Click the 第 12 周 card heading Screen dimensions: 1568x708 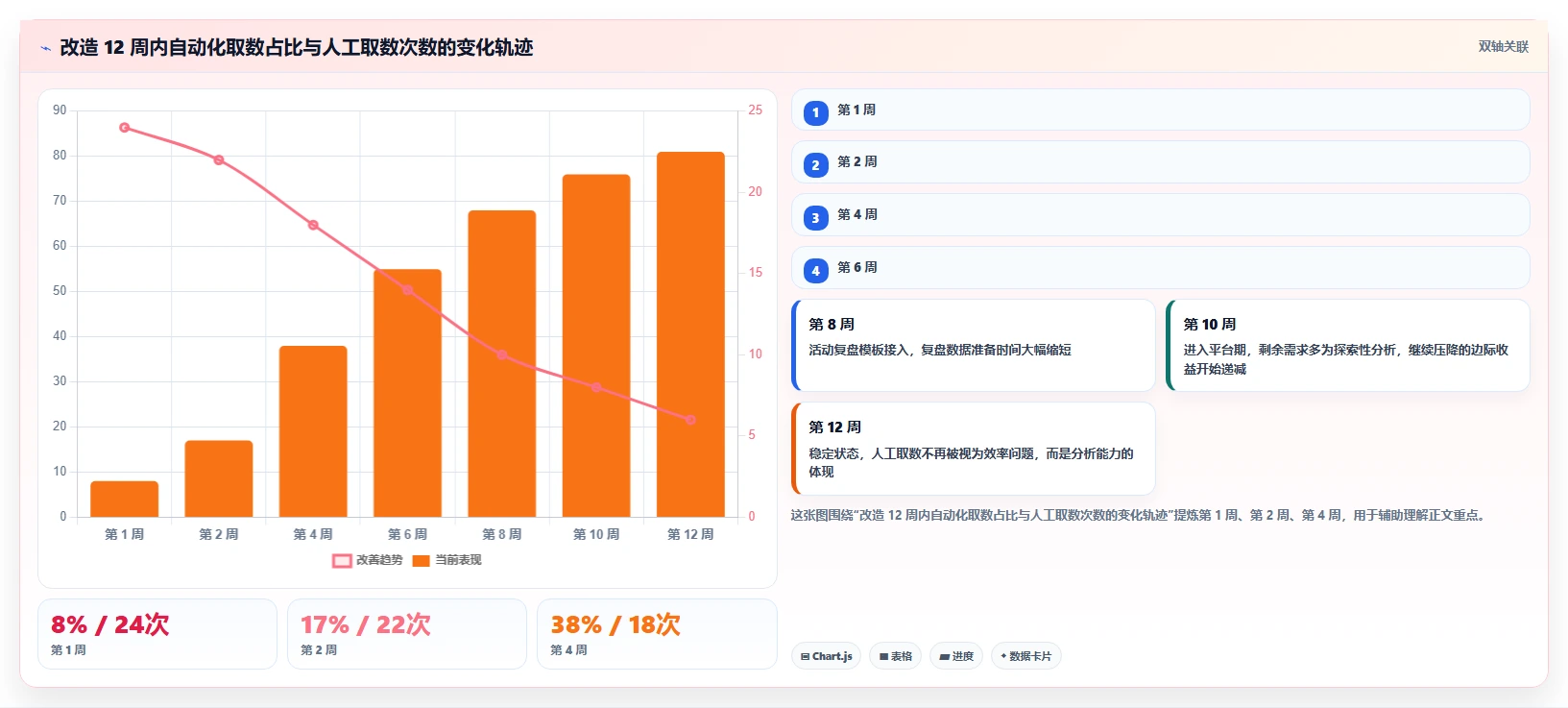tap(834, 427)
